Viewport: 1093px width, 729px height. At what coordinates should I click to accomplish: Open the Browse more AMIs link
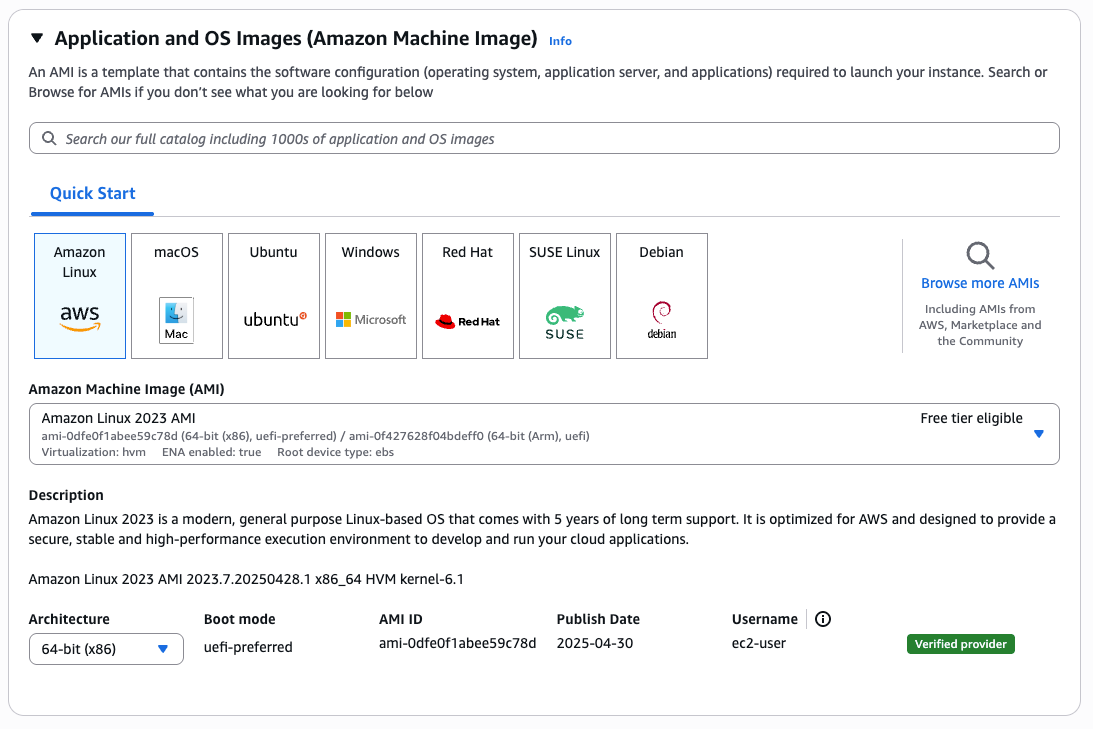[980, 283]
